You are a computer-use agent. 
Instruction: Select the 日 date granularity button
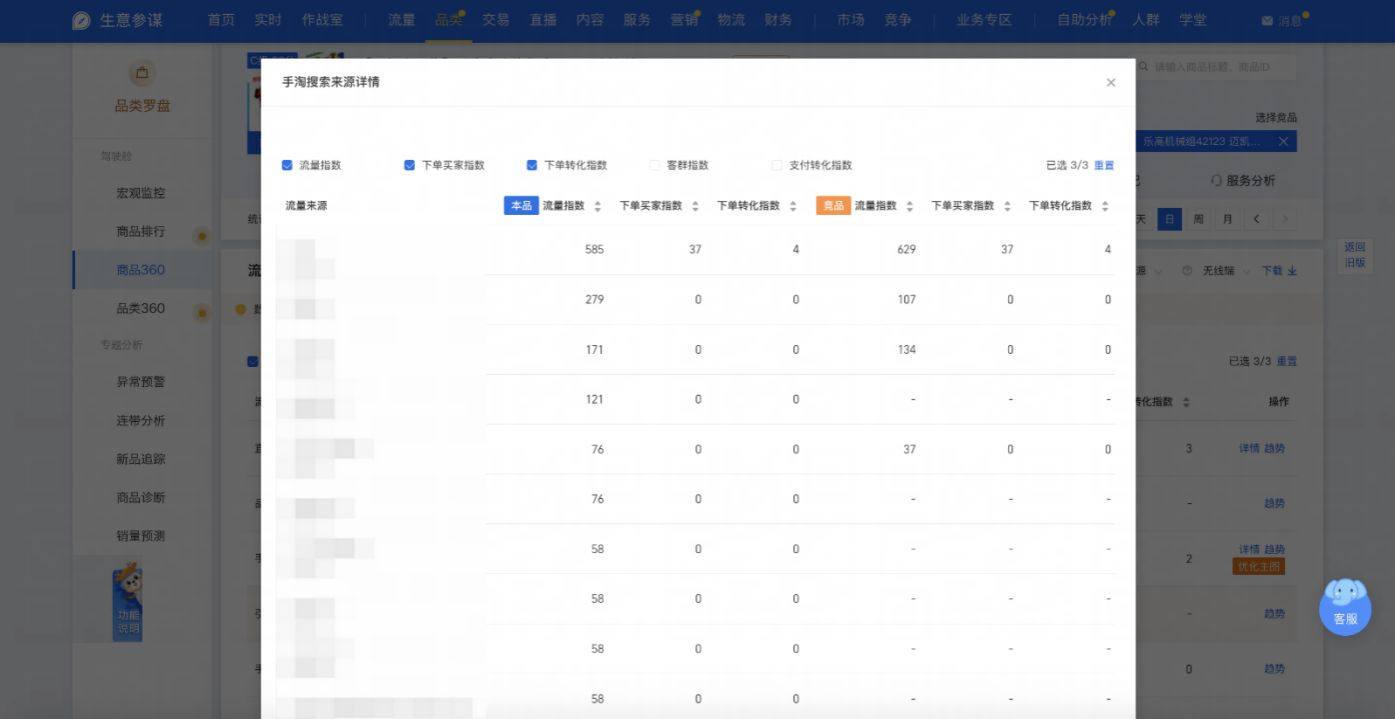[1169, 219]
